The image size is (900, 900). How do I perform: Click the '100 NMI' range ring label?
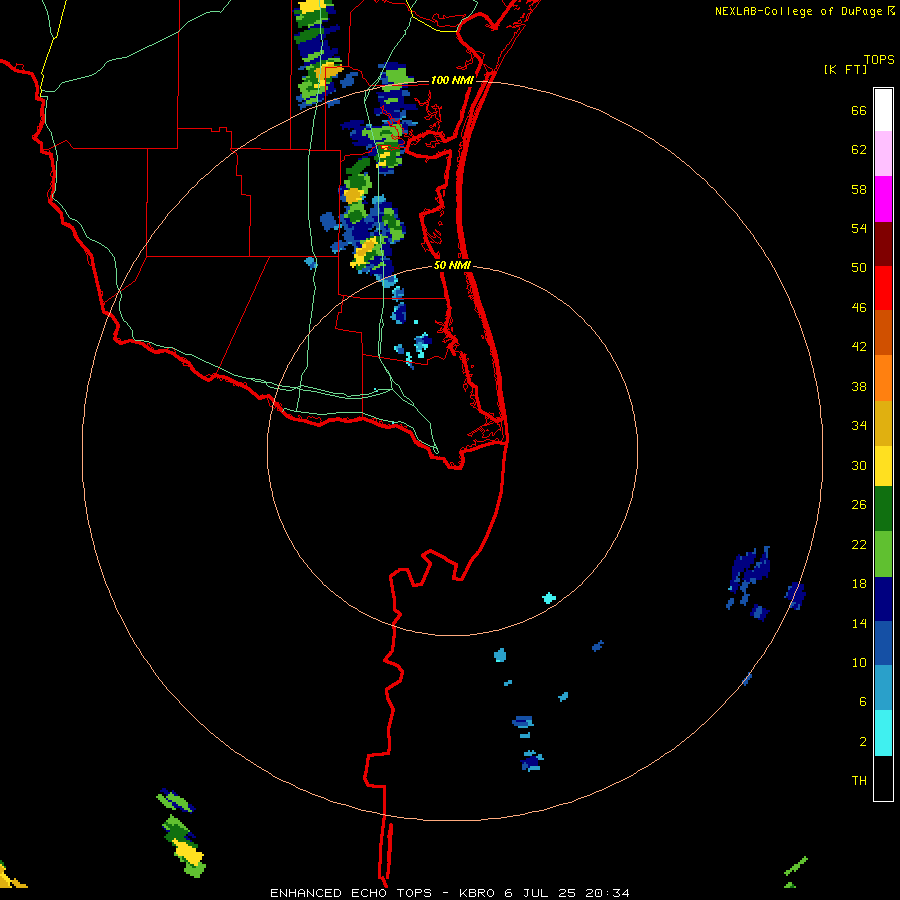click(x=452, y=80)
